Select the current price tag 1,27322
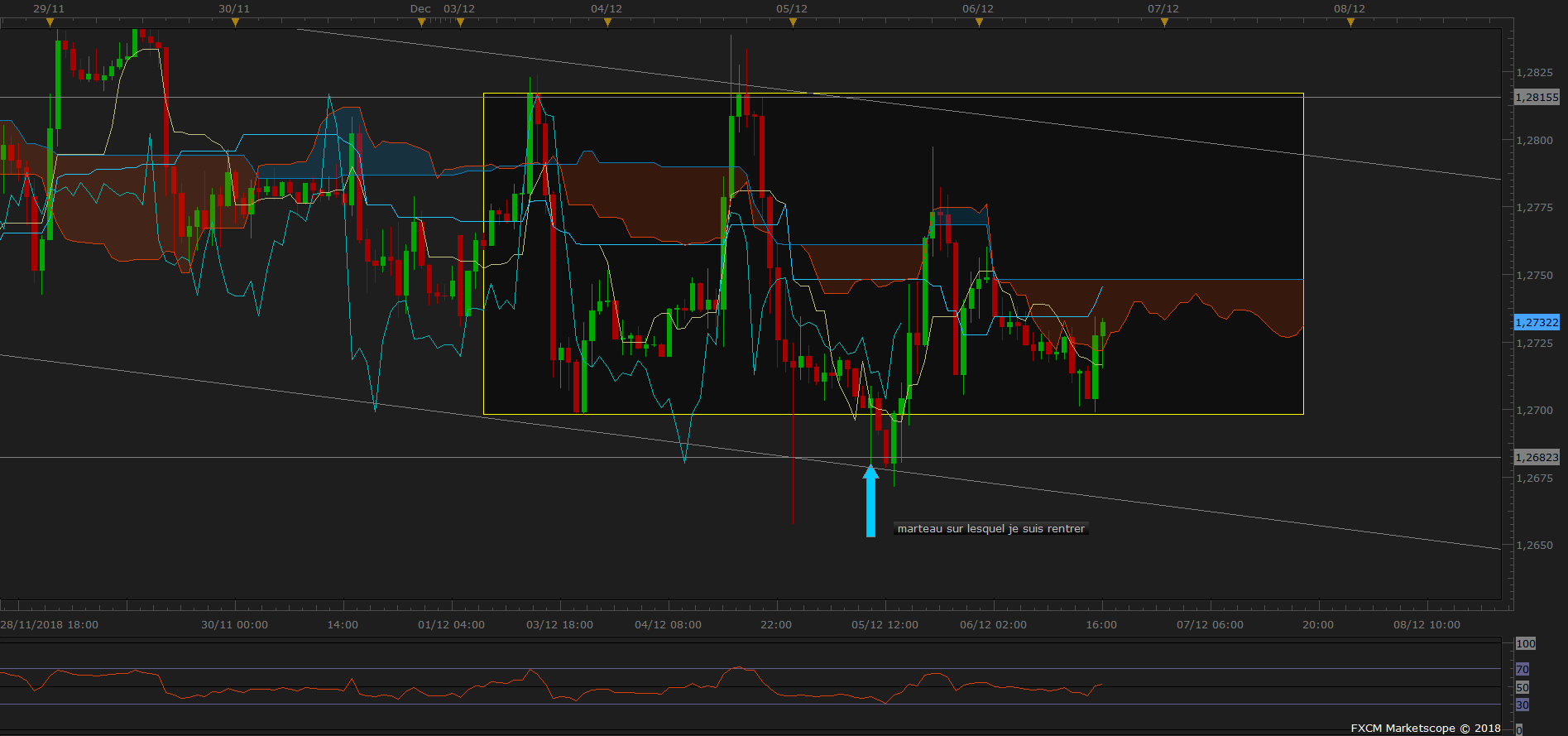 point(1537,322)
